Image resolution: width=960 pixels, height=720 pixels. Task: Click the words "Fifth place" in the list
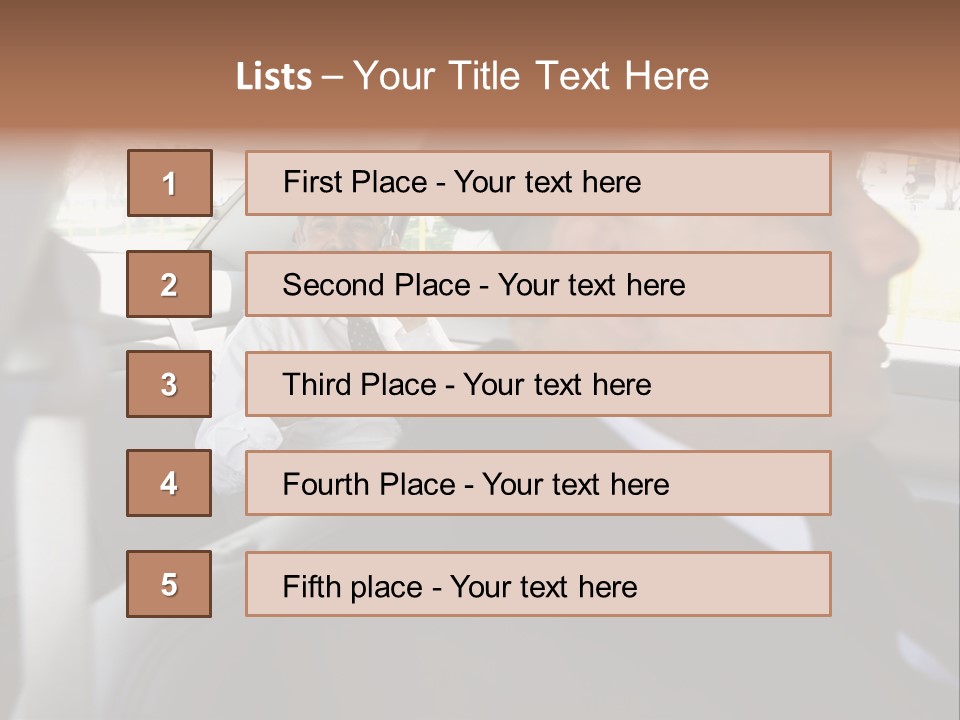click(x=341, y=586)
